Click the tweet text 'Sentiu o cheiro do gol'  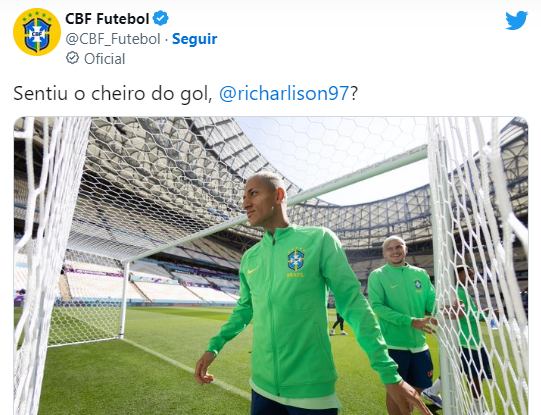(112, 93)
